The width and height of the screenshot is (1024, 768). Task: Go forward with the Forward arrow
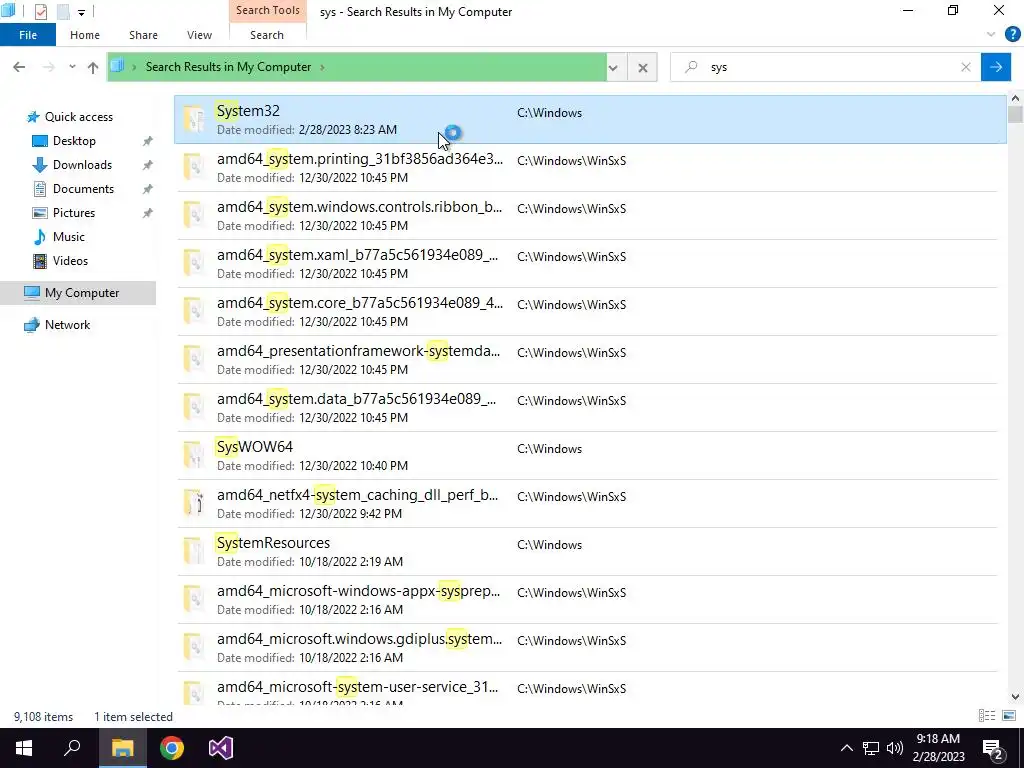pyautogui.click(x=48, y=67)
